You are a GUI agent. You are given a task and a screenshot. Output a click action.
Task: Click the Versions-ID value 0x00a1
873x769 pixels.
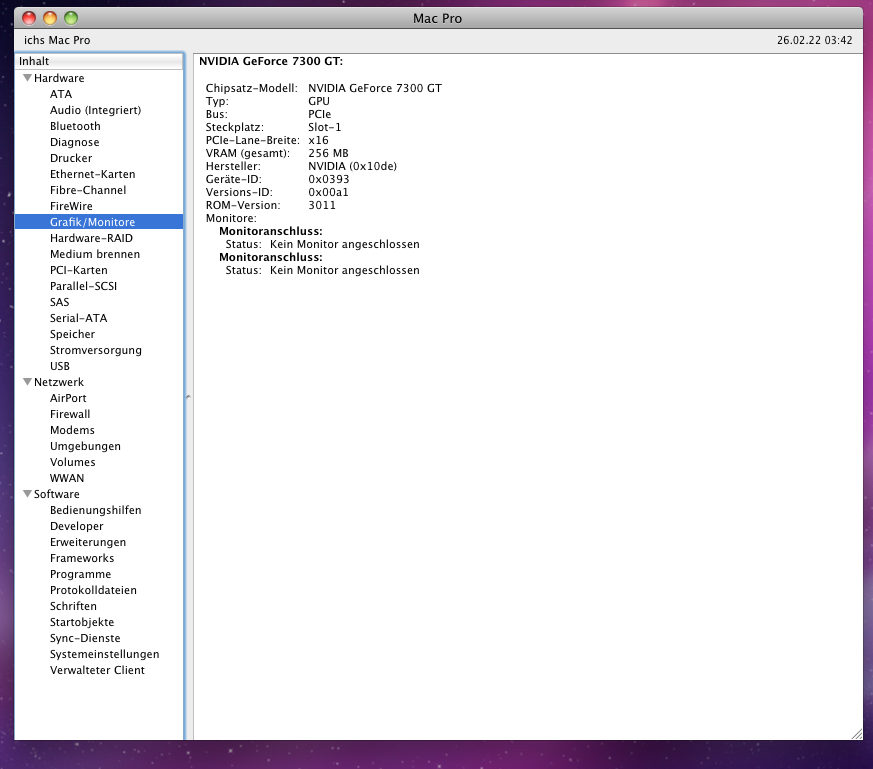pyautogui.click(x=328, y=193)
